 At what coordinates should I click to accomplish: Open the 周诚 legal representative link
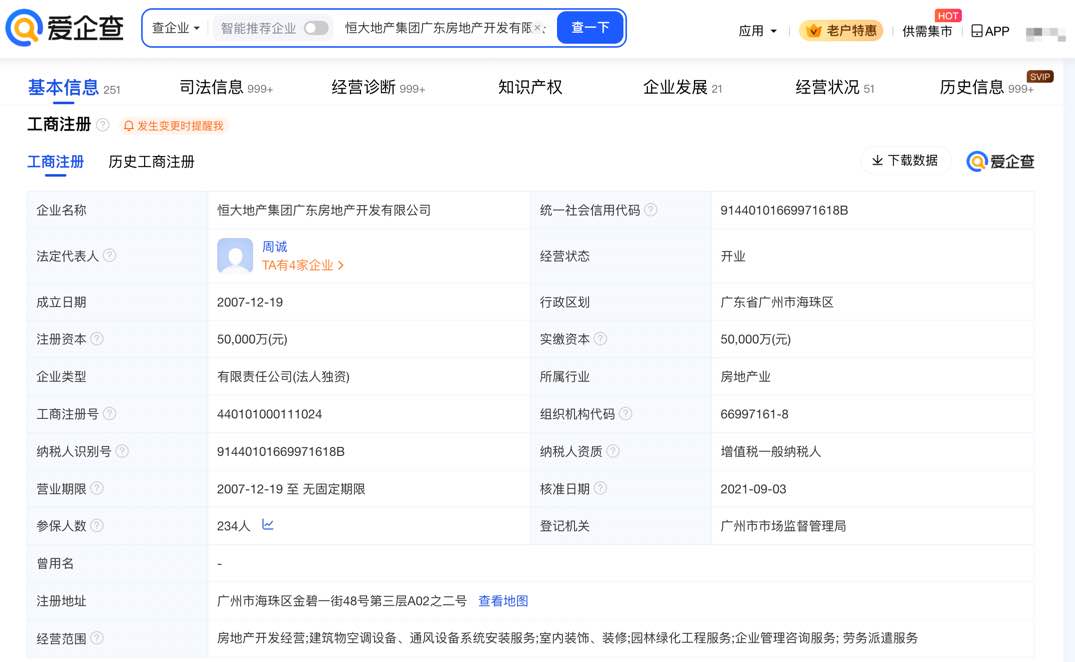tap(274, 247)
